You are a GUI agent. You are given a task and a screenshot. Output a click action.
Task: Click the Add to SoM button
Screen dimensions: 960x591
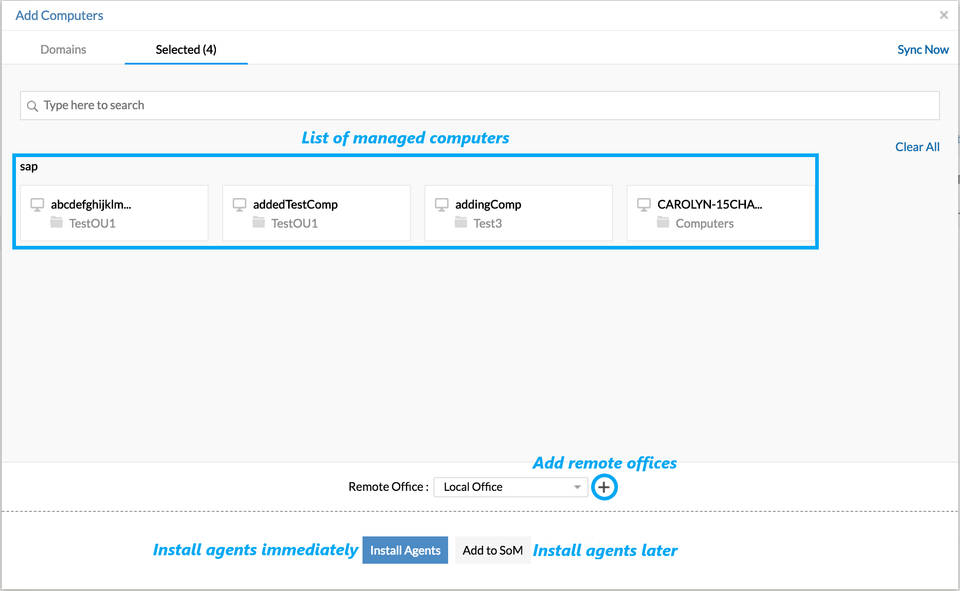(492, 549)
